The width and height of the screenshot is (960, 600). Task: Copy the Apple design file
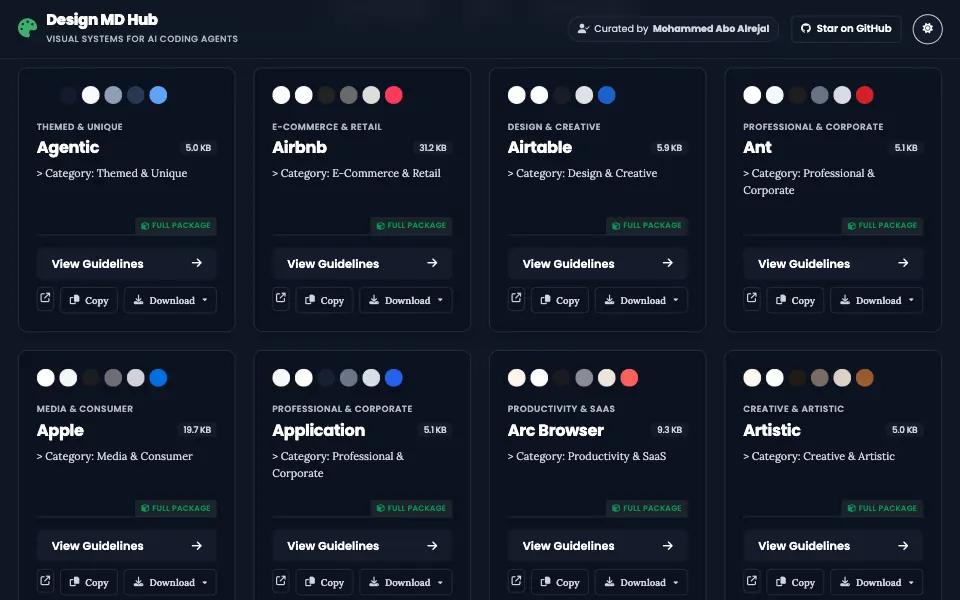(89, 582)
